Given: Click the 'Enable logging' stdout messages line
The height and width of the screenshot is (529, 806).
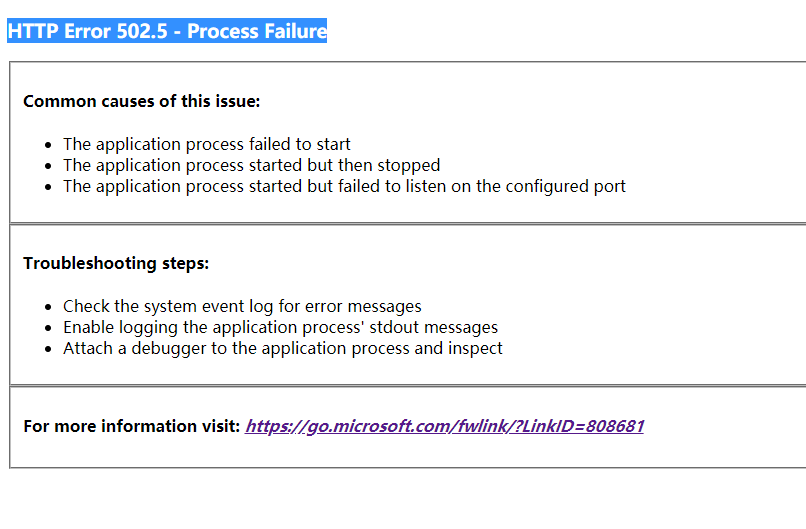Looking at the screenshot, I should pyautogui.click(x=280, y=327).
